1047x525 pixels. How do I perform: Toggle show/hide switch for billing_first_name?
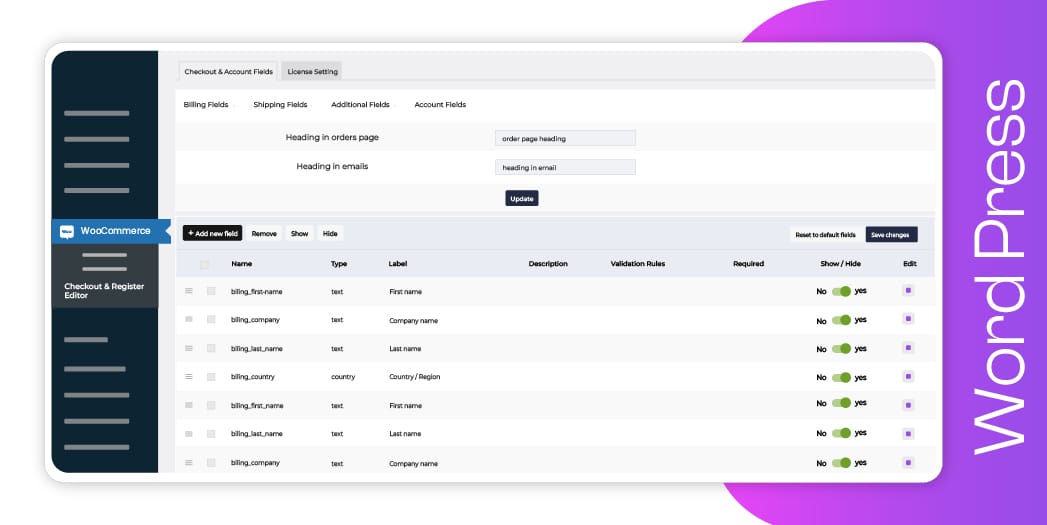click(841, 403)
